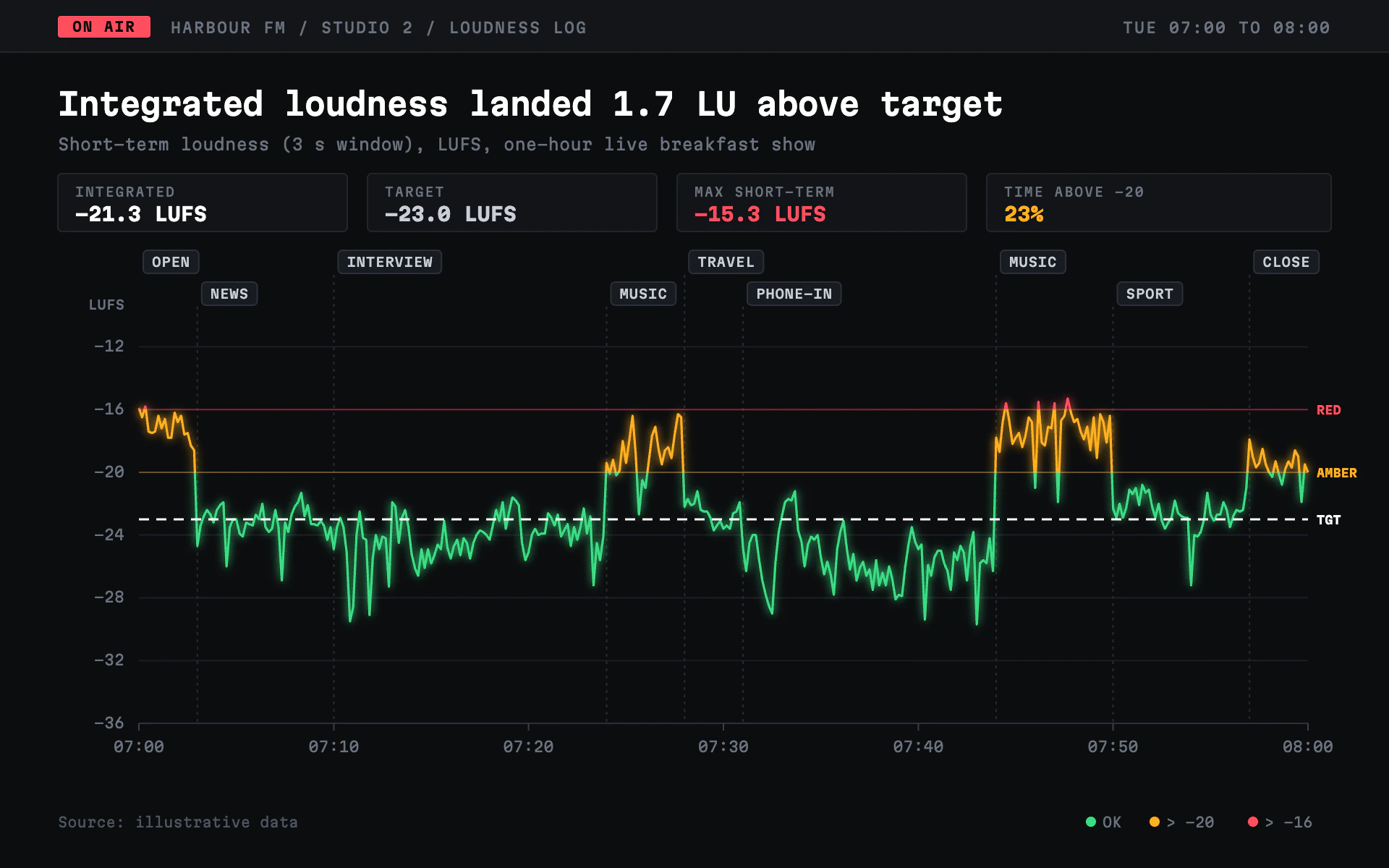Click the MUSIC marker next to TRAVEL
The height and width of the screenshot is (868, 1389).
(x=643, y=294)
